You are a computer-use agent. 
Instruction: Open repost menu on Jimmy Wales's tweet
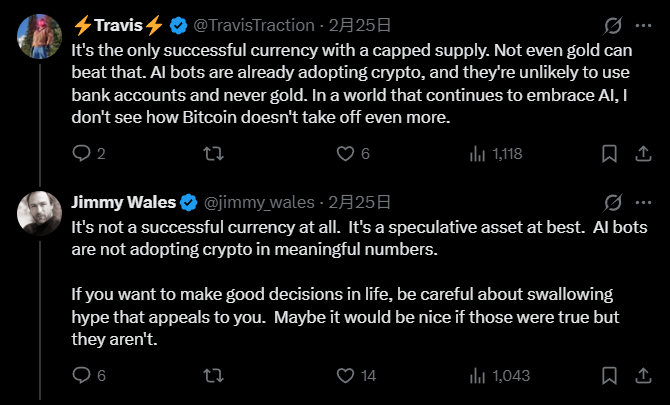point(213,376)
